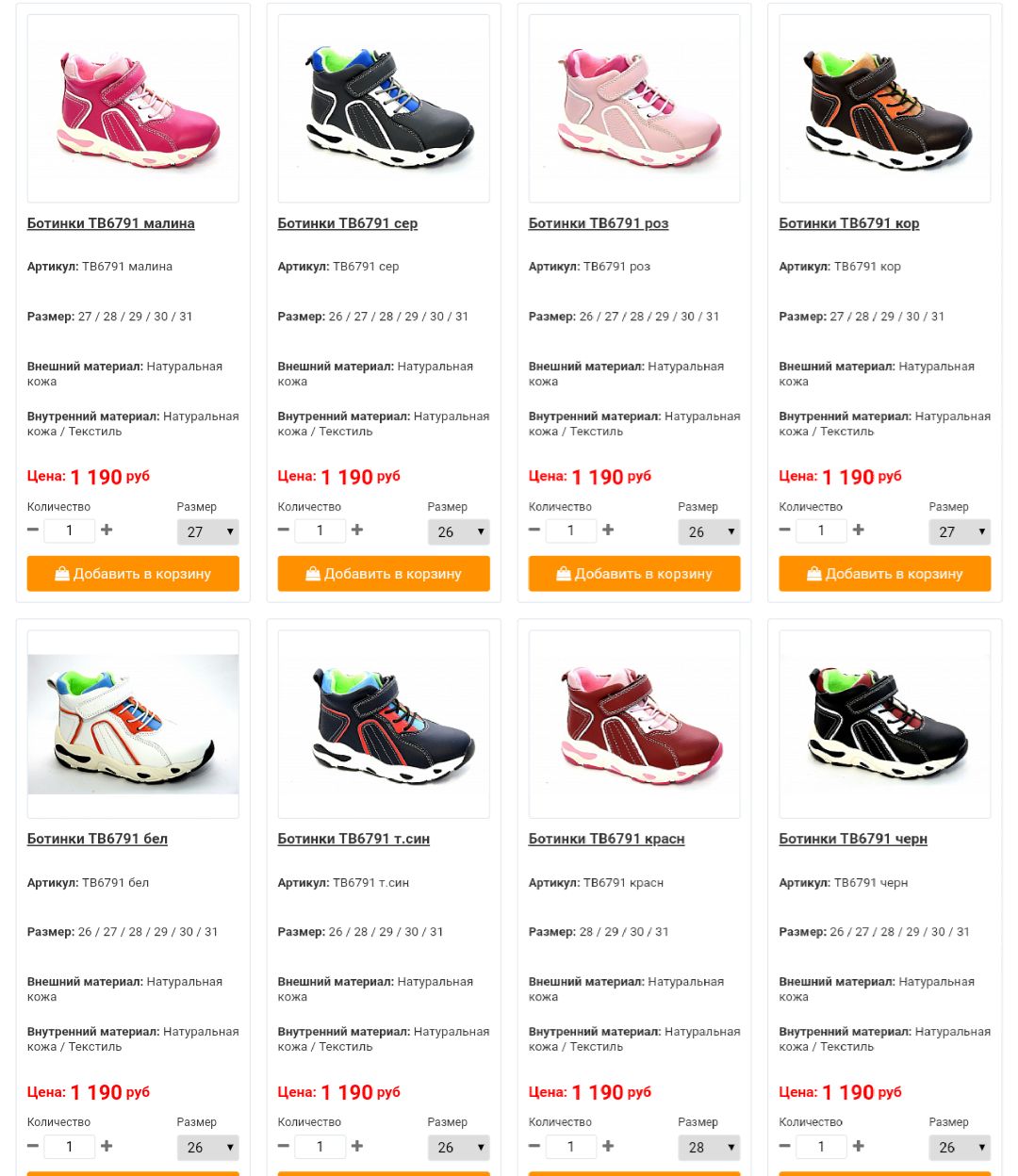Viewport: 1018px width, 1176px height.
Task: Decrease quantity for Ботинки ТВ6791 сер
Action: 284,531
